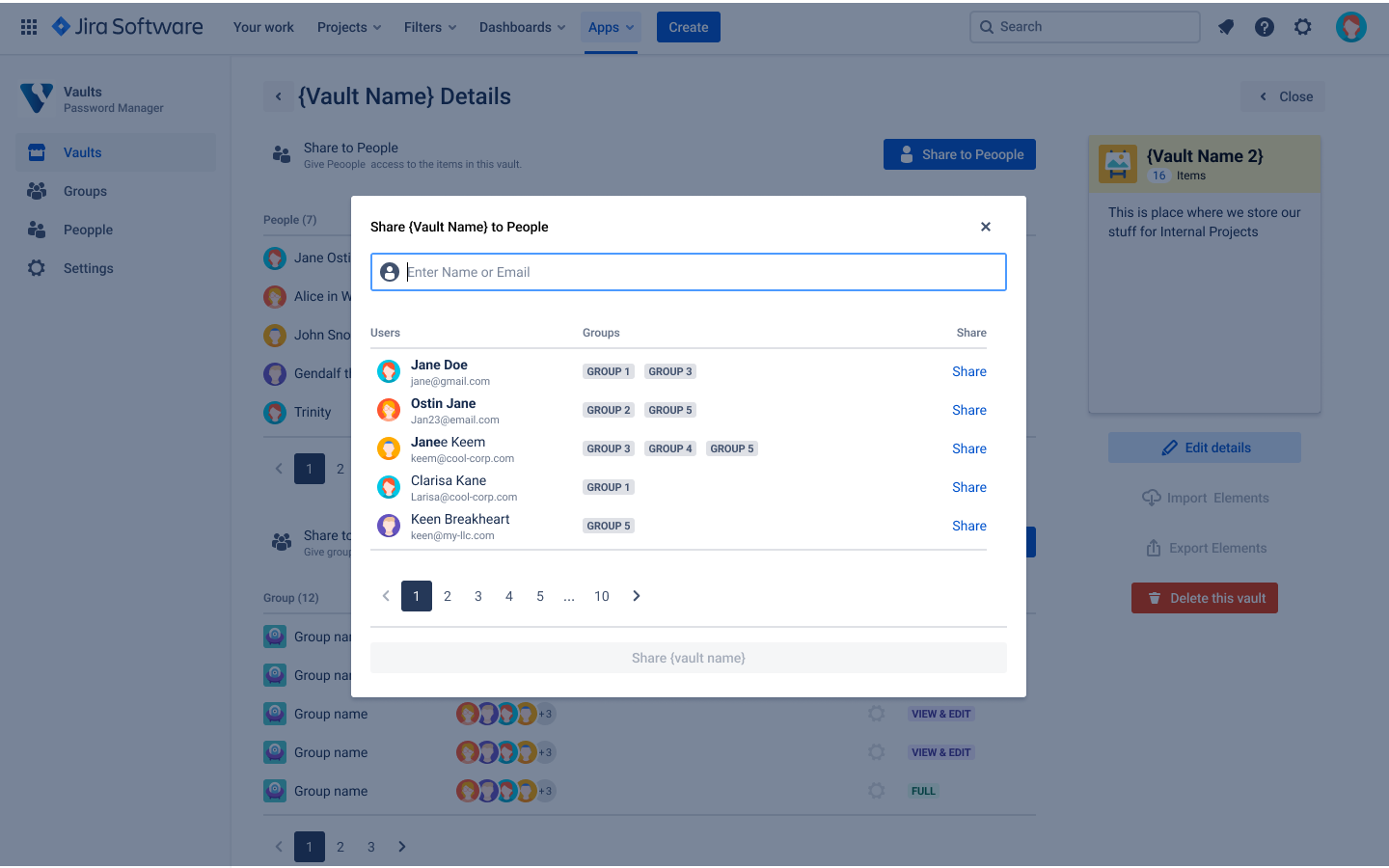This screenshot has height=868, width=1389.
Task: Click Clarisa Kane's avatar in the dialog
Action: 389,487
